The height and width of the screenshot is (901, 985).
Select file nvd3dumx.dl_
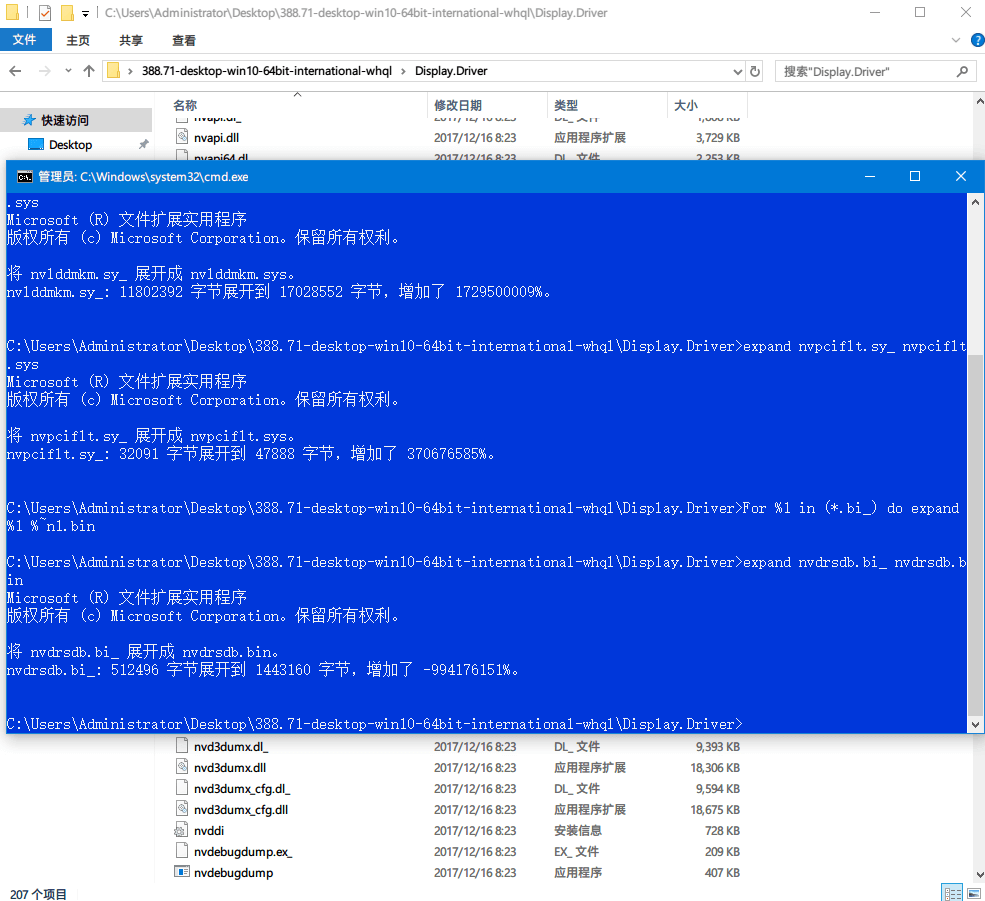point(231,746)
